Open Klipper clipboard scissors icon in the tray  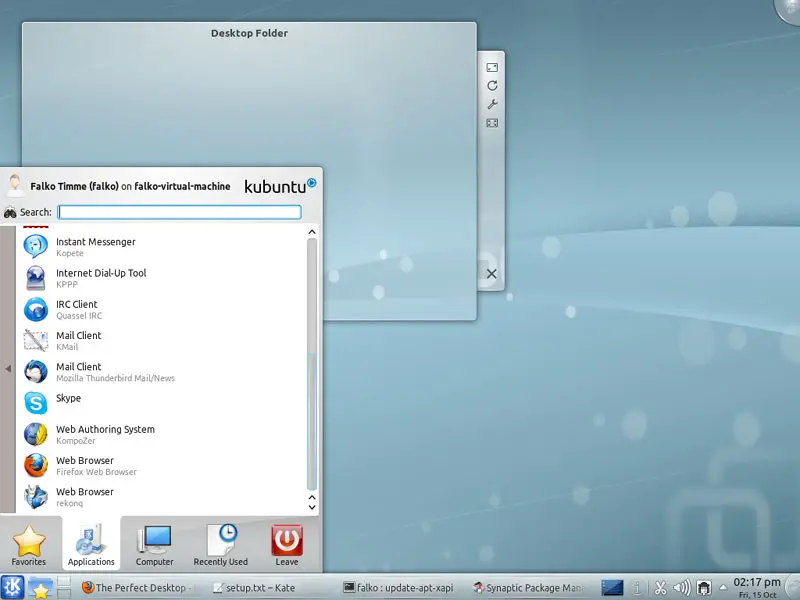tap(660, 588)
